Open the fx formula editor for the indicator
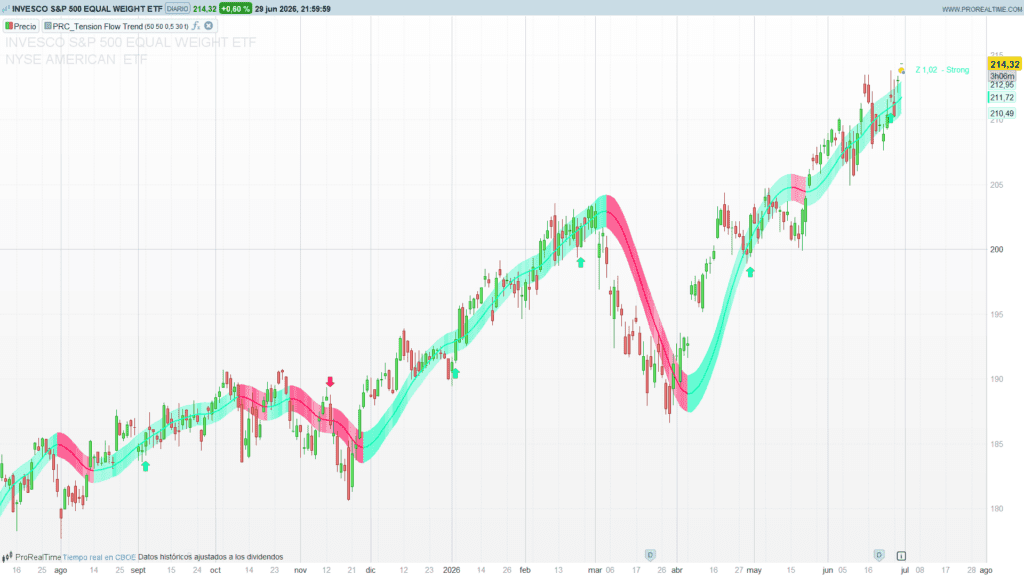 point(195,26)
